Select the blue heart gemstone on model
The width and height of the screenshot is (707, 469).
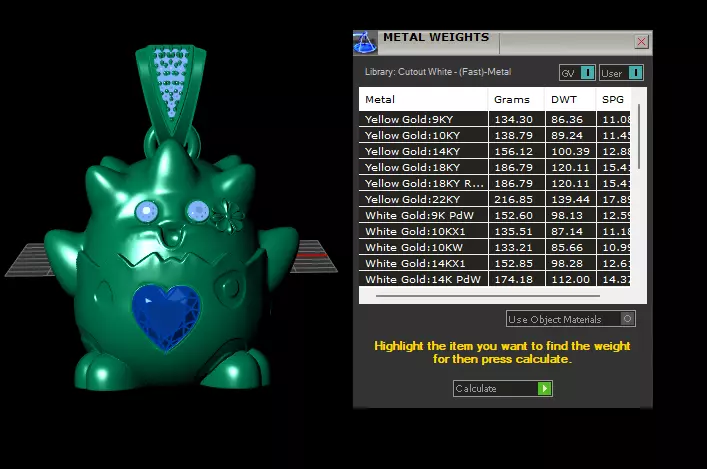pyautogui.click(x=166, y=317)
